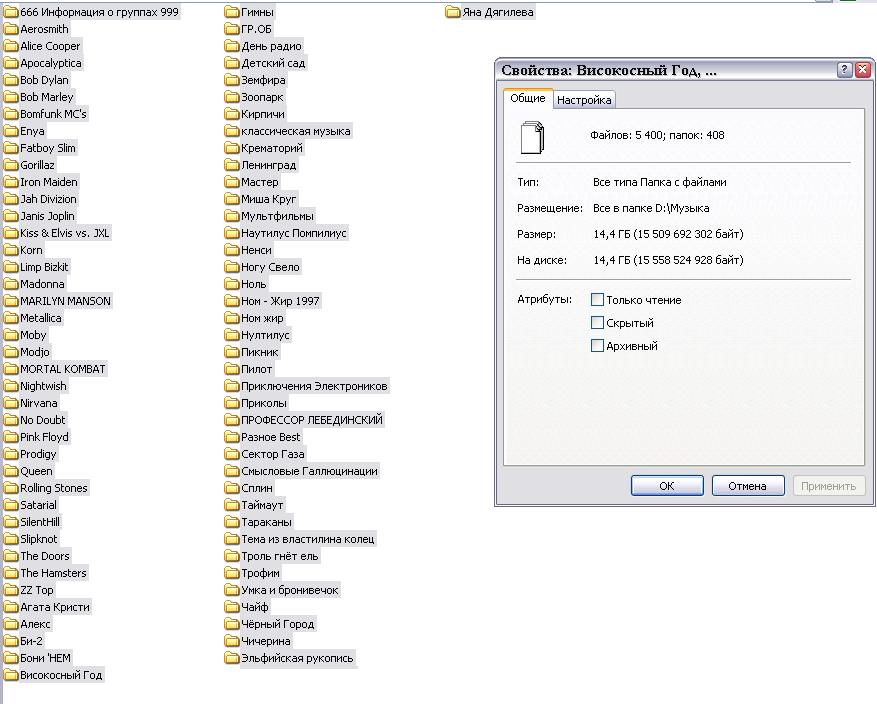Viewport: 877px width, 704px height.
Task: Click the Alice Cooper folder icon
Action: coord(11,46)
